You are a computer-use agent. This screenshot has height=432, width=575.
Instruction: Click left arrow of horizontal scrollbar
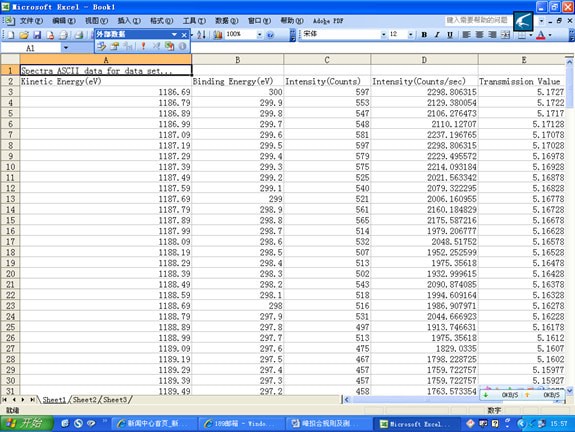[x=347, y=399]
